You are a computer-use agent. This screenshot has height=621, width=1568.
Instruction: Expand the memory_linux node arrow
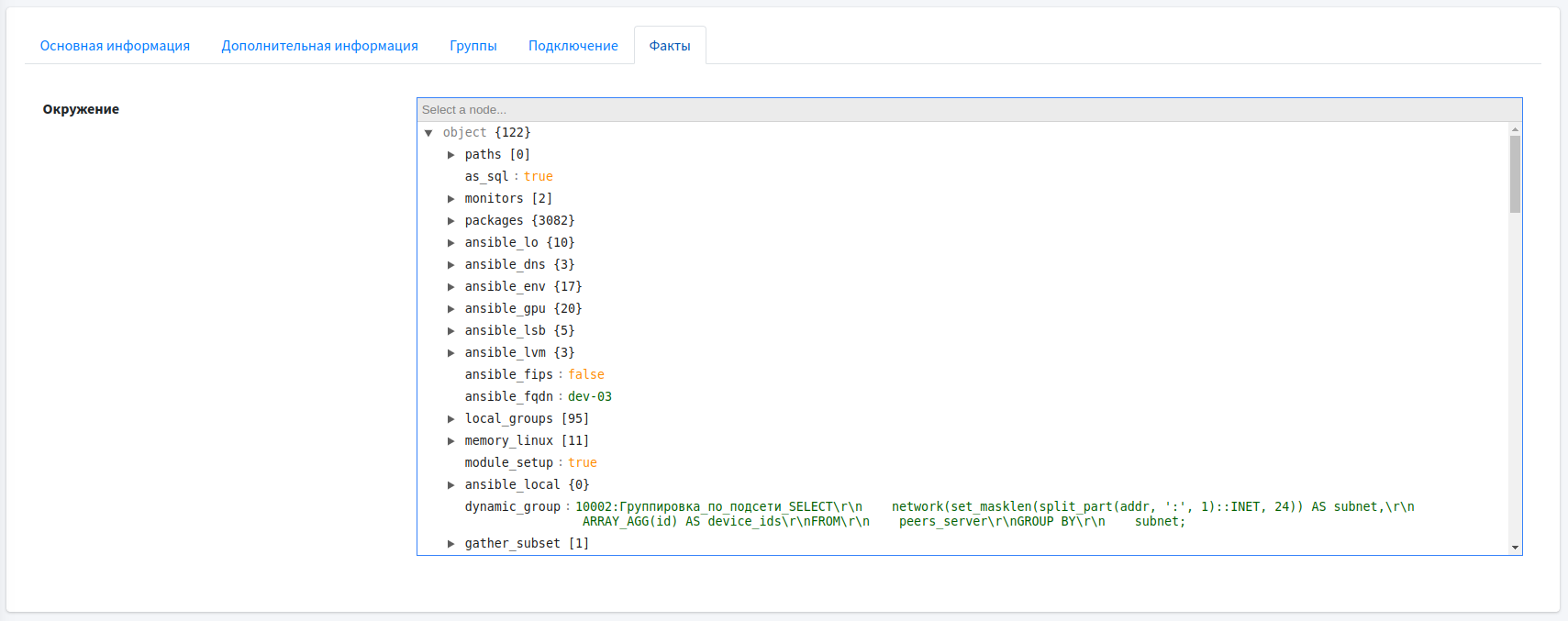(x=450, y=441)
